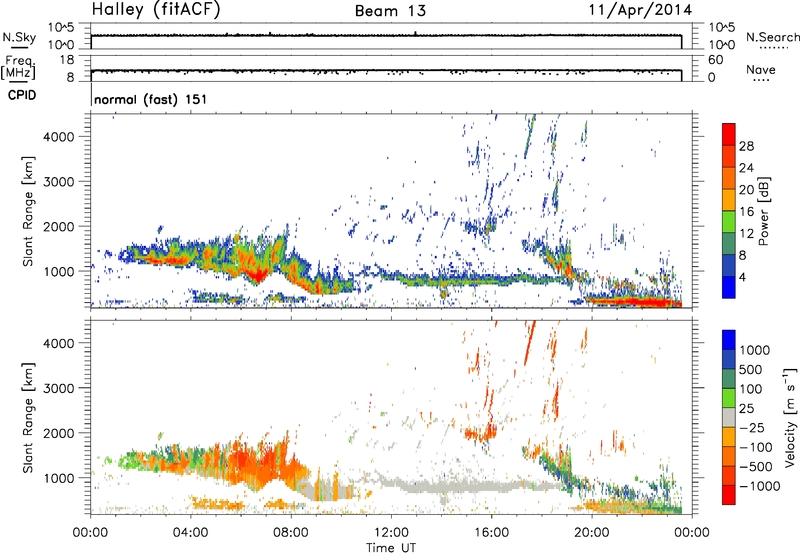The height and width of the screenshot is (554, 800).
Task: Click the "18" frequency axis tick label
Action: click(66, 60)
